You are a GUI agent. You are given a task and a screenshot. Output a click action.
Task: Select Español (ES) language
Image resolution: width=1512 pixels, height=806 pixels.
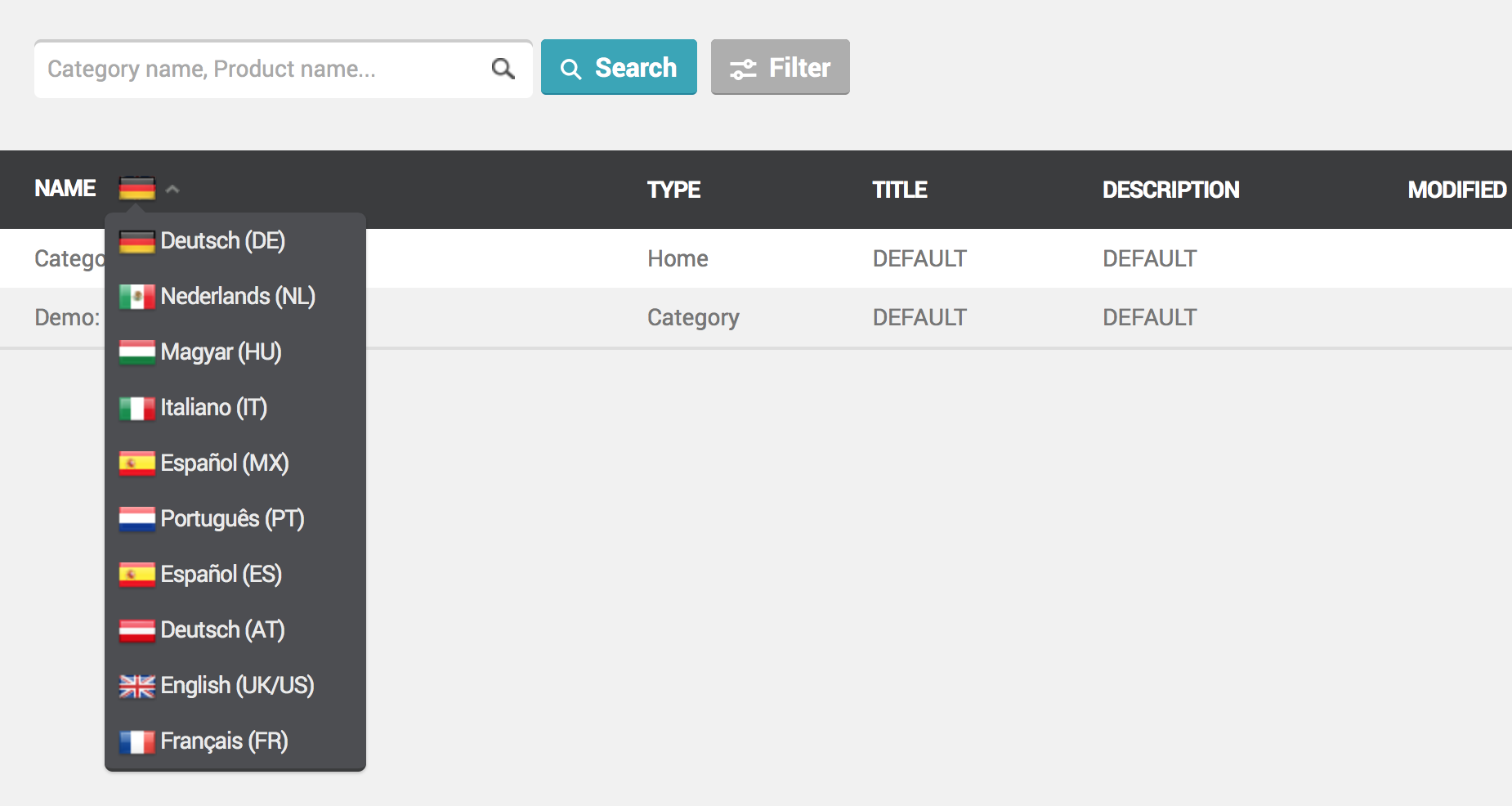pos(235,575)
